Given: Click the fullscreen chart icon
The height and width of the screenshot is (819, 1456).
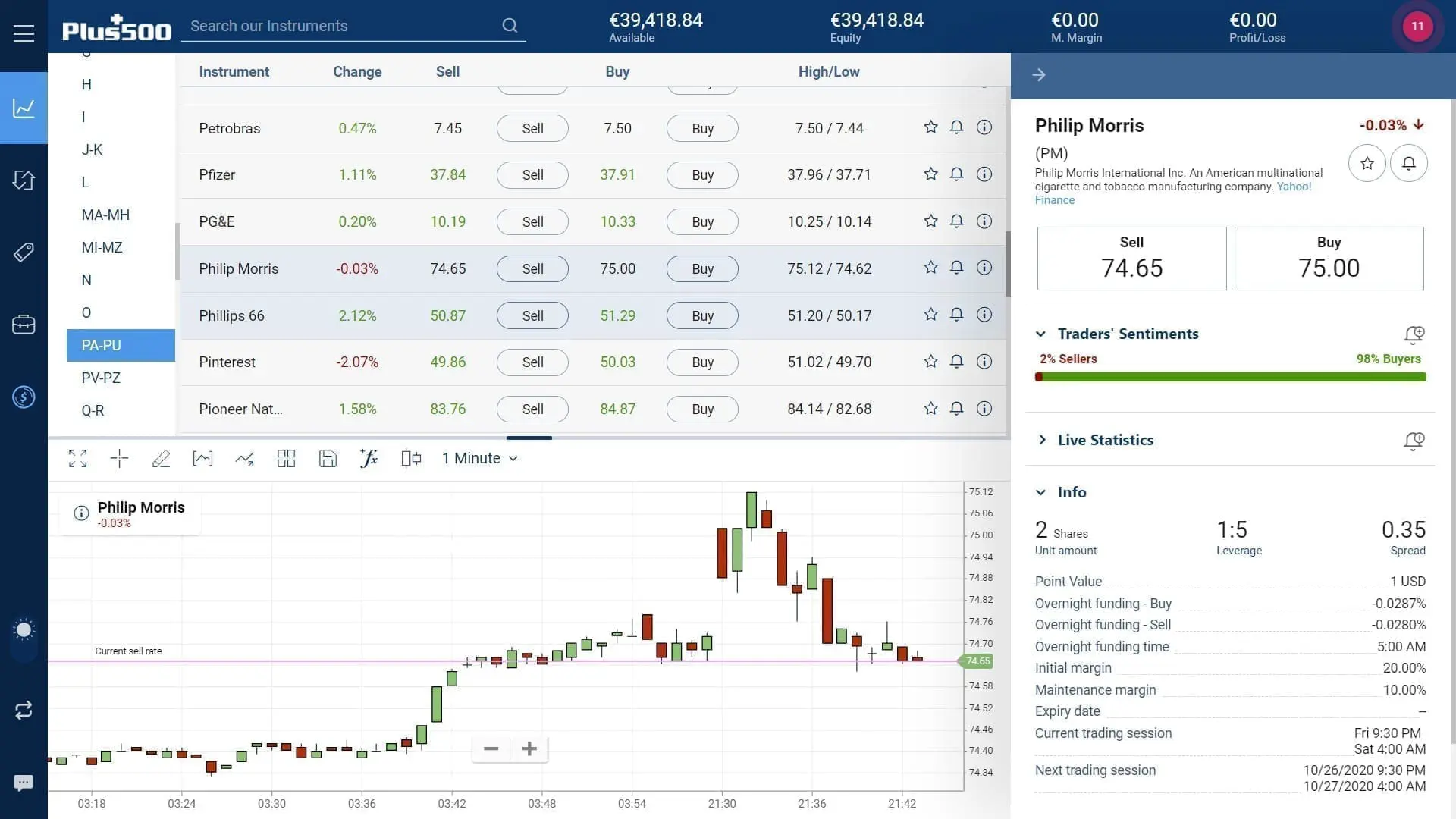Looking at the screenshot, I should [78, 458].
